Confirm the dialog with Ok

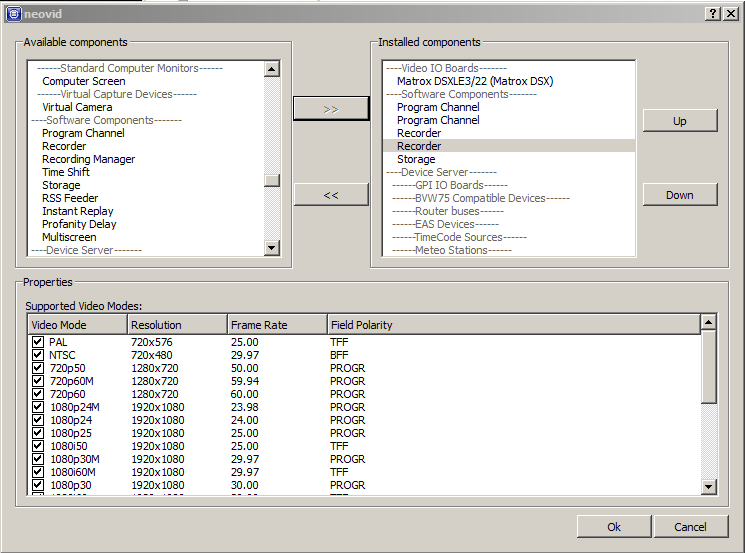pyautogui.click(x=614, y=526)
